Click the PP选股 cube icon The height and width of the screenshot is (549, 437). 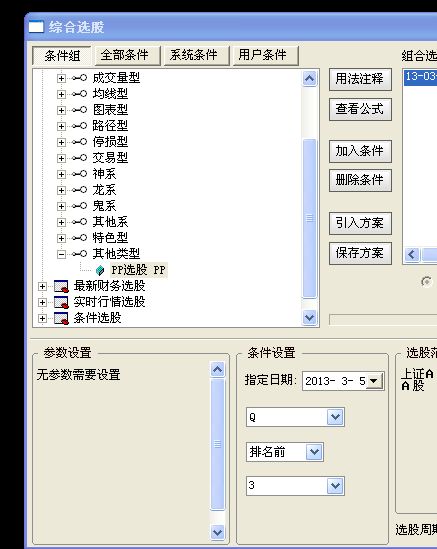100,270
